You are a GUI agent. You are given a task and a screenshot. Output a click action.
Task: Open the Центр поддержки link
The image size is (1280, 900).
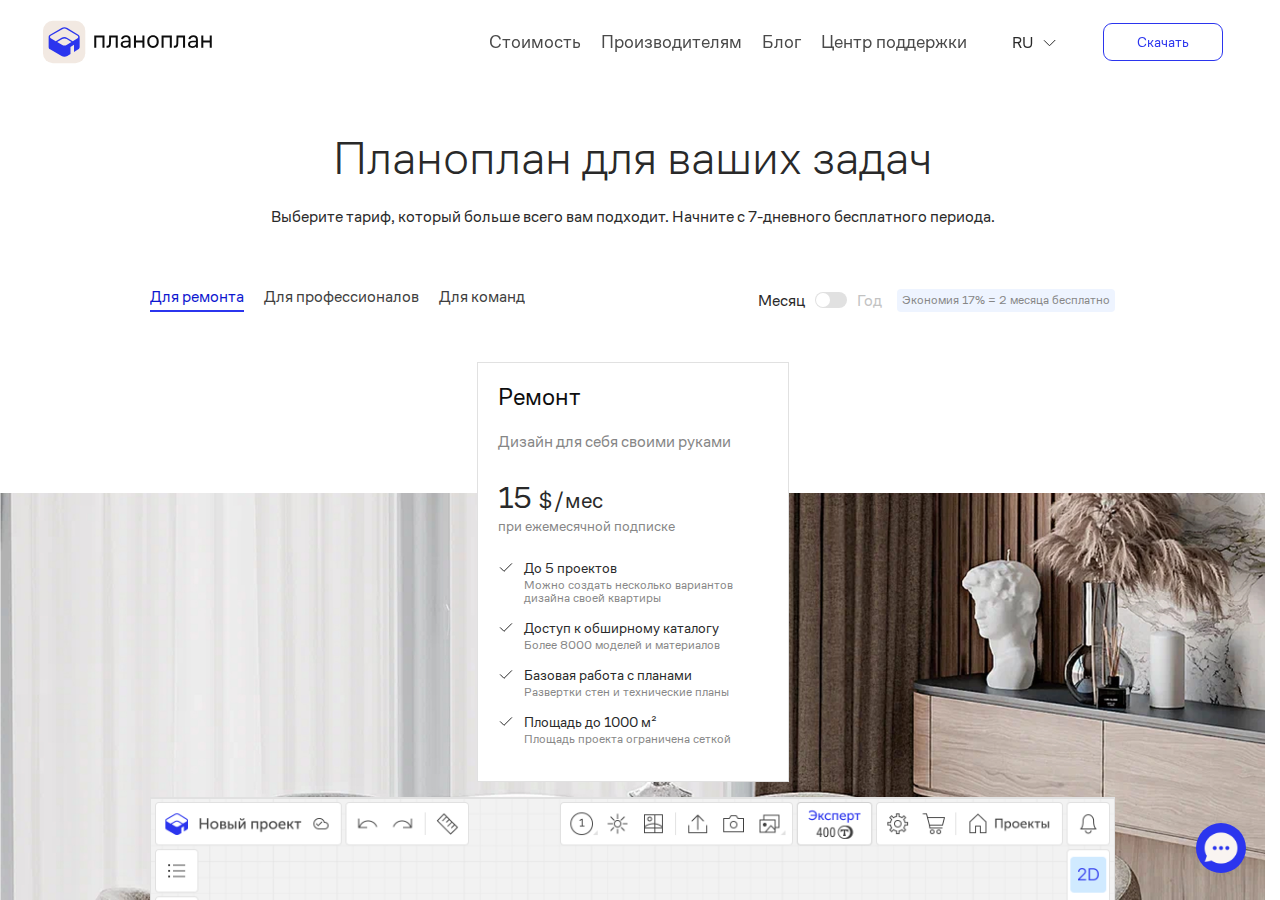coord(894,42)
